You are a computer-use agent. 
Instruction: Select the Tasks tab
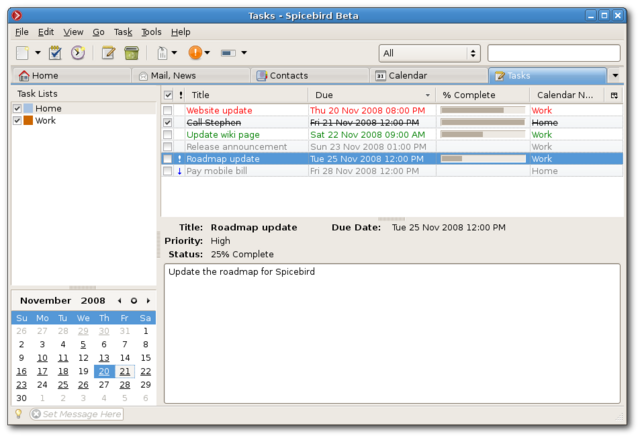coord(547,76)
